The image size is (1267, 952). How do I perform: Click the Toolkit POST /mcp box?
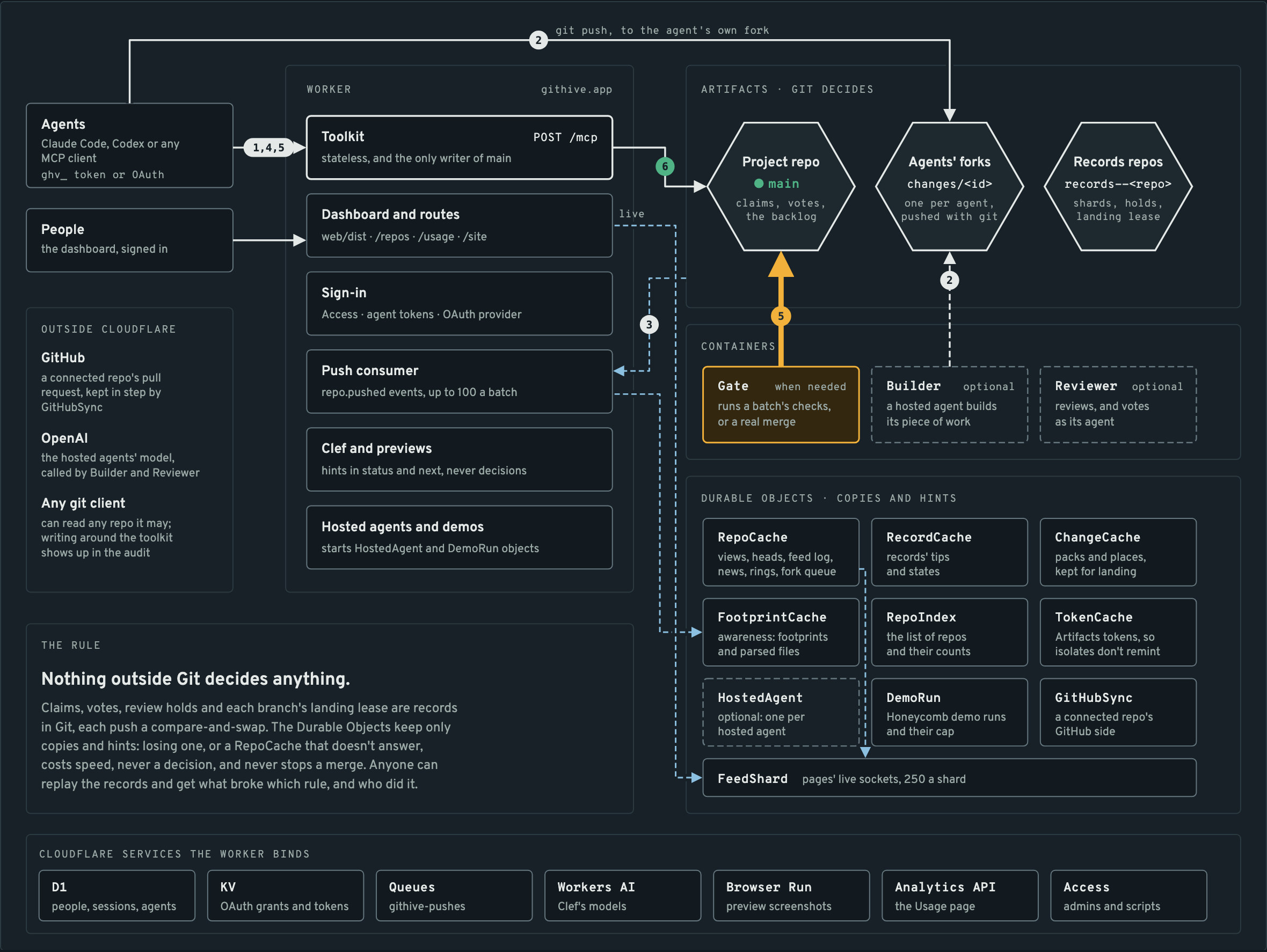pos(460,148)
